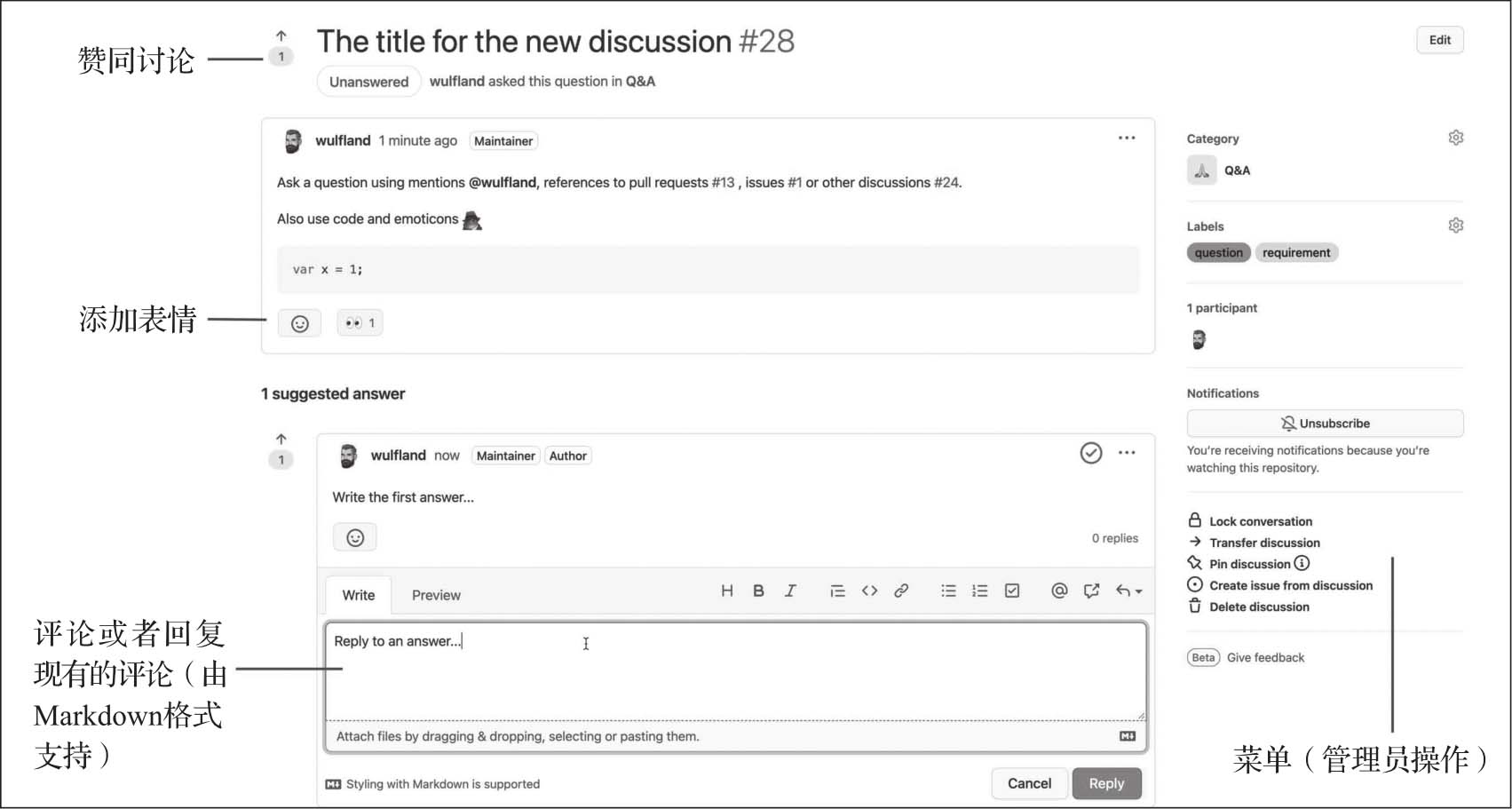The image size is (1512, 809).
Task: Open the three-dot menu on the question post
Action: coord(1127,139)
